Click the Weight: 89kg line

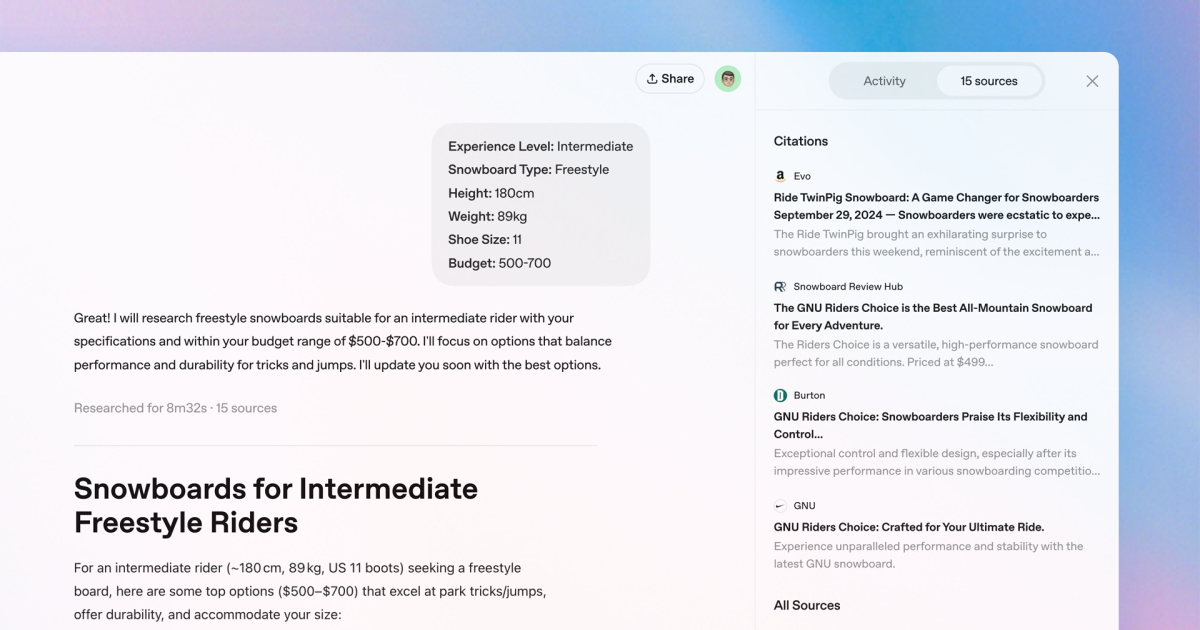pos(488,216)
